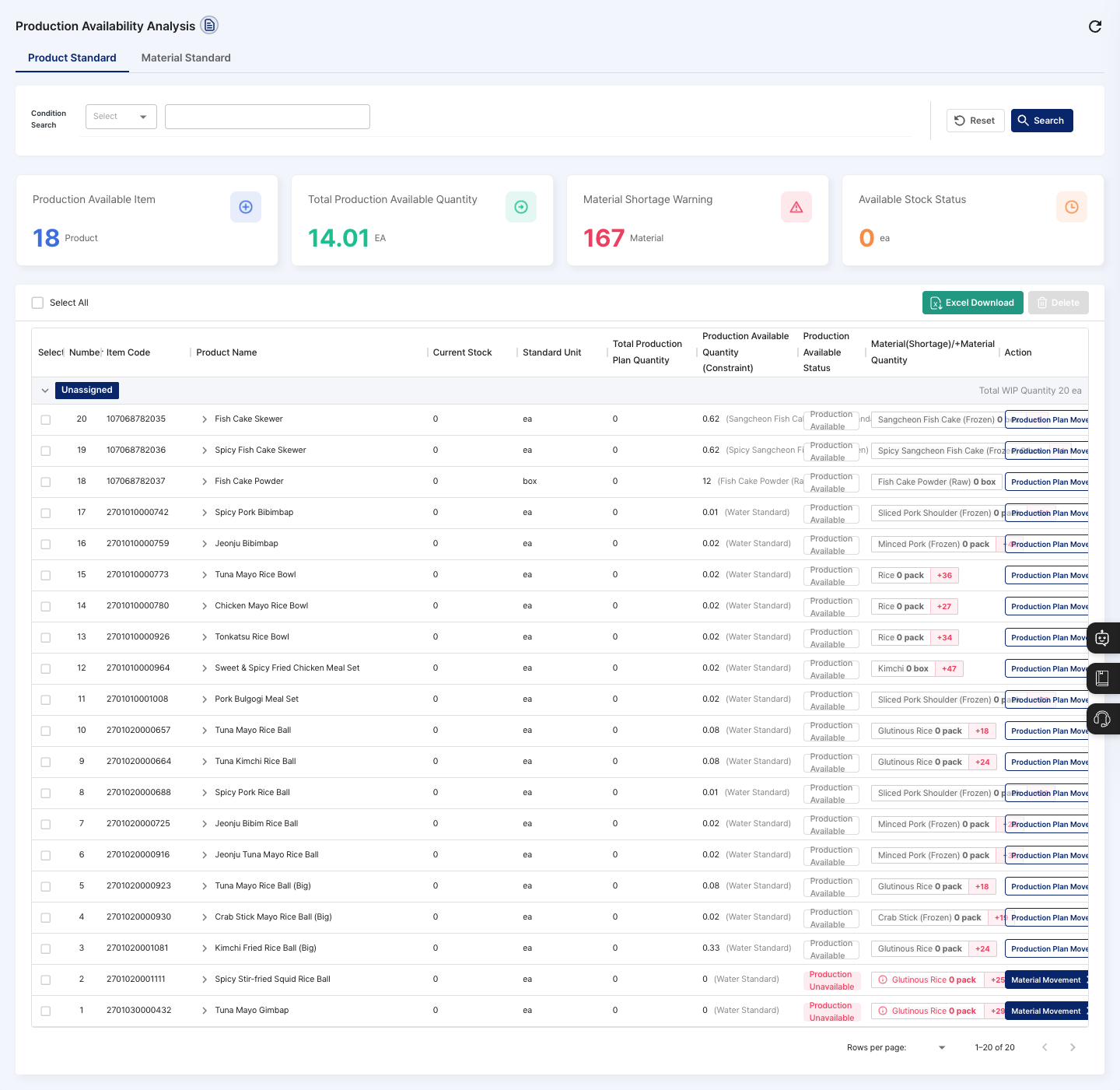Check the Tuna Mayo Rice Bowl row checkbox
Viewport: 1120px width, 1090px height.
(46, 575)
